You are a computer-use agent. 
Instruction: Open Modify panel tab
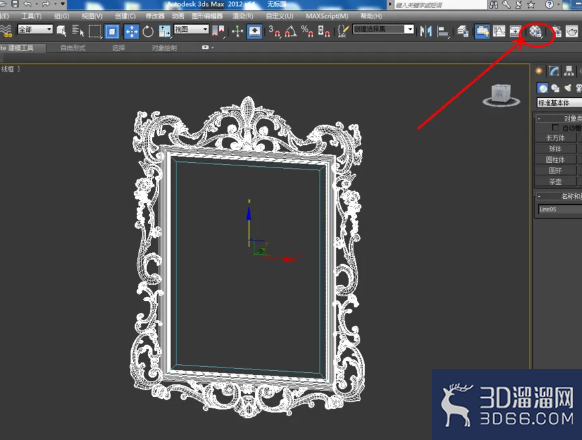click(x=554, y=71)
